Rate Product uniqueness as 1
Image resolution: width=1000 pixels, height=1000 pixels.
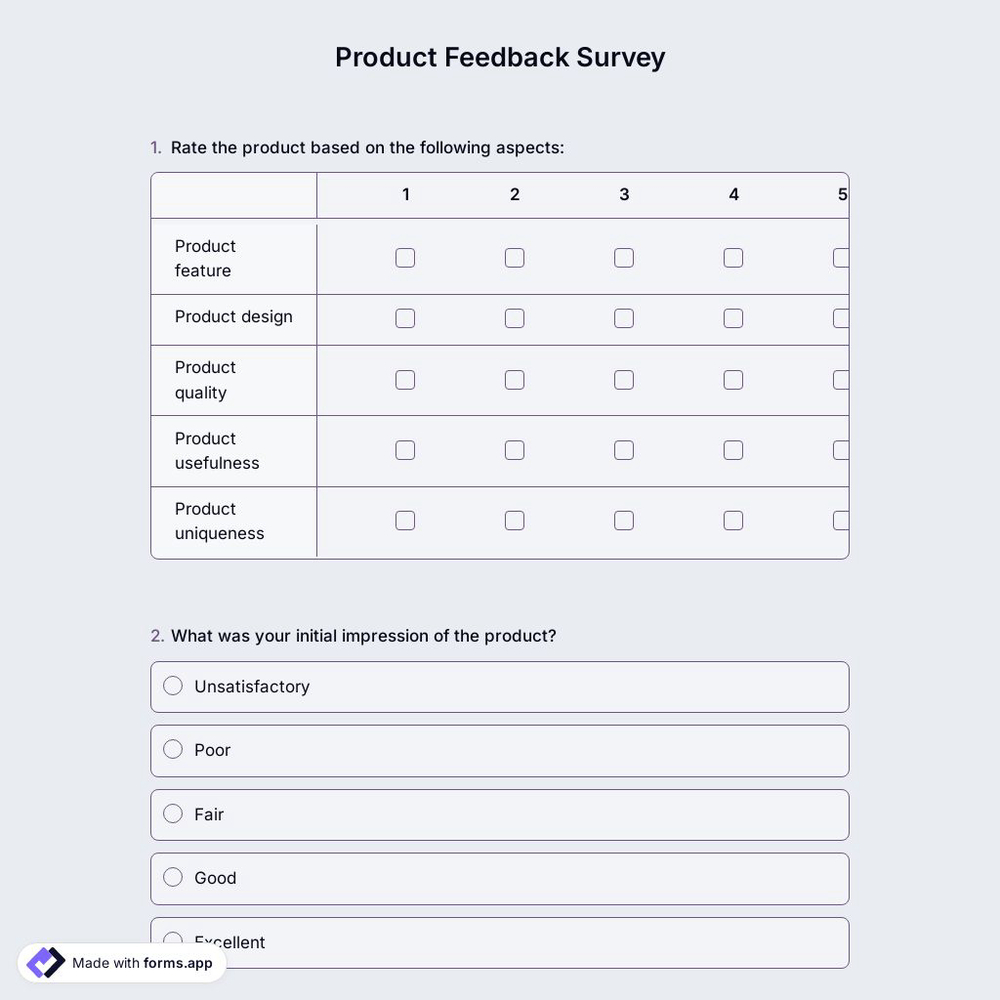(405, 520)
